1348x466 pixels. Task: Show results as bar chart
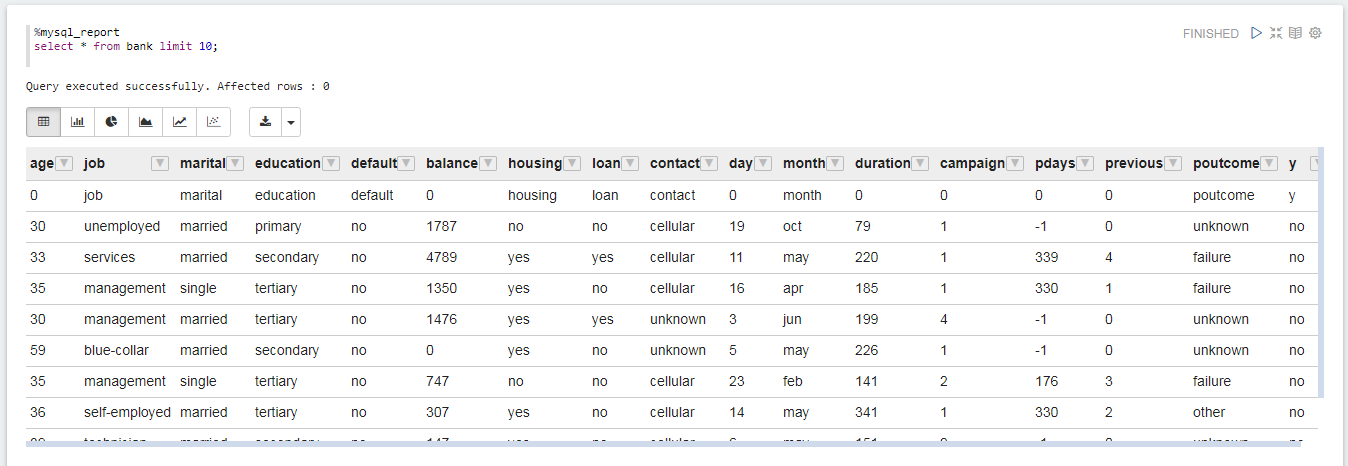(x=77, y=122)
